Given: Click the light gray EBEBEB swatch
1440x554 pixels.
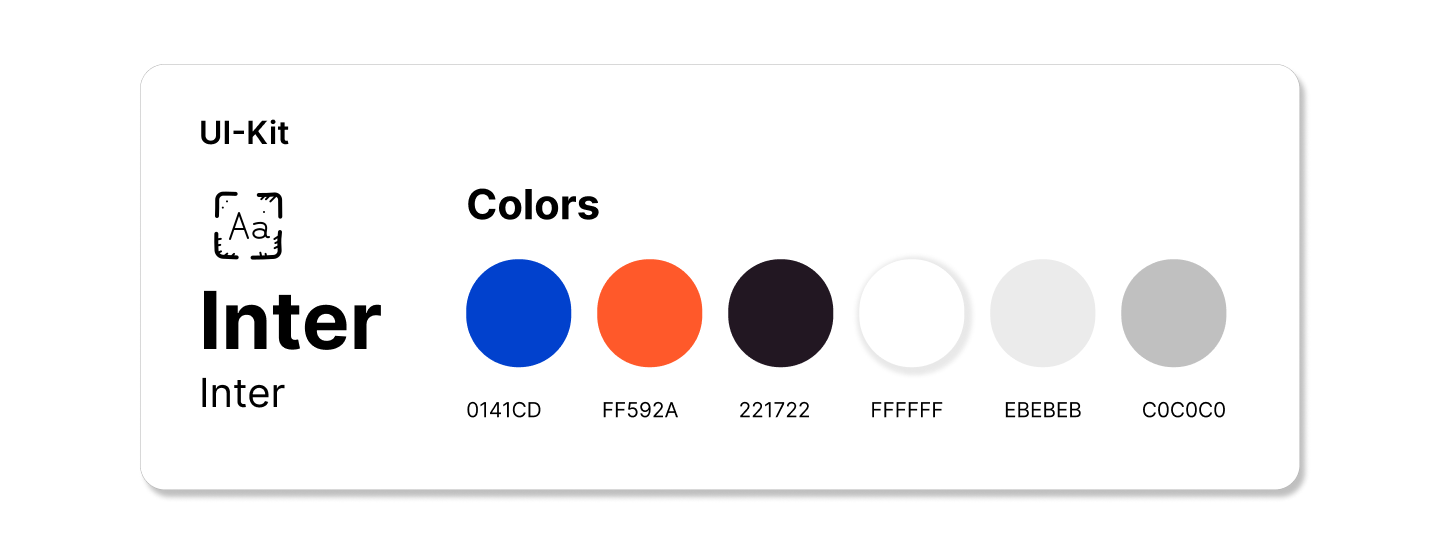Looking at the screenshot, I should pyautogui.click(x=1043, y=313).
